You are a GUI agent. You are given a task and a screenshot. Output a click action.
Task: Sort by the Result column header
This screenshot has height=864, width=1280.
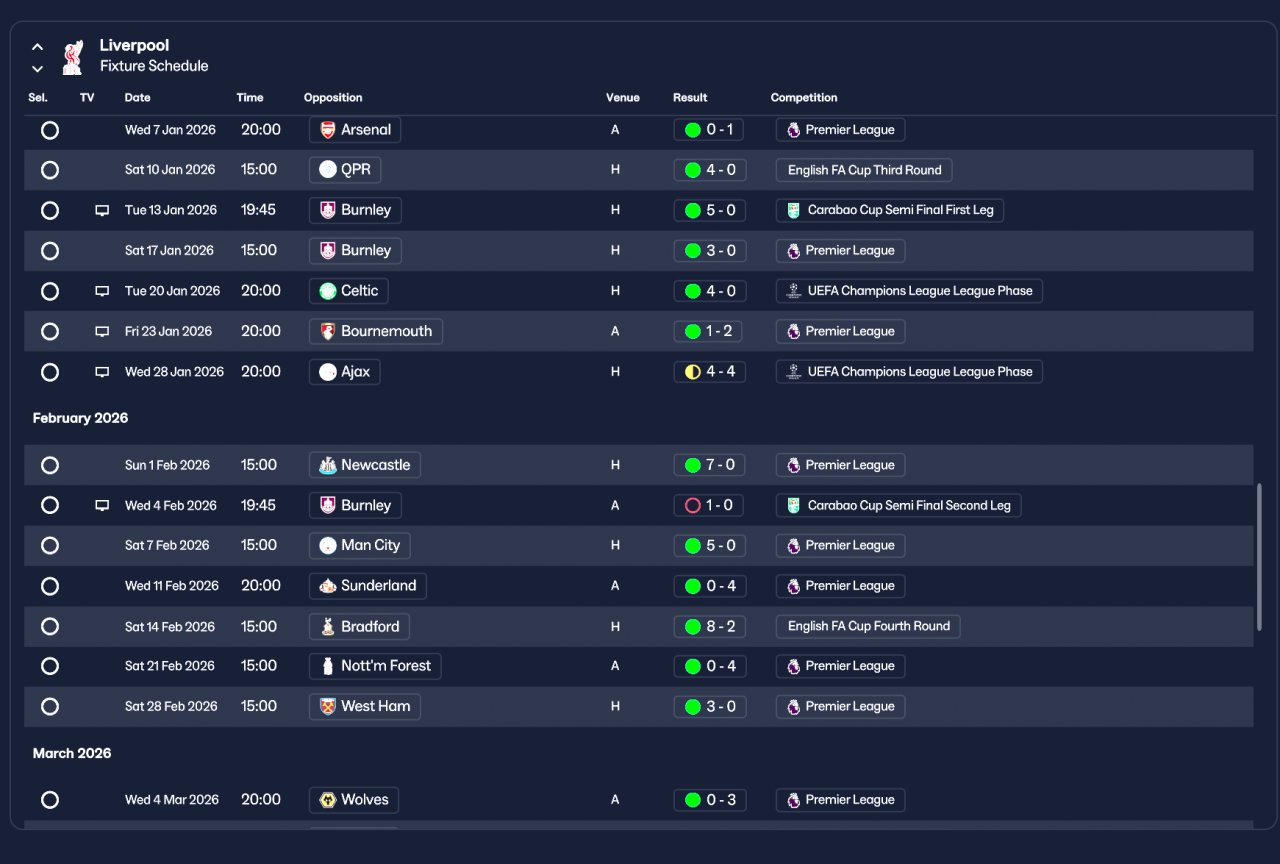(x=690, y=98)
